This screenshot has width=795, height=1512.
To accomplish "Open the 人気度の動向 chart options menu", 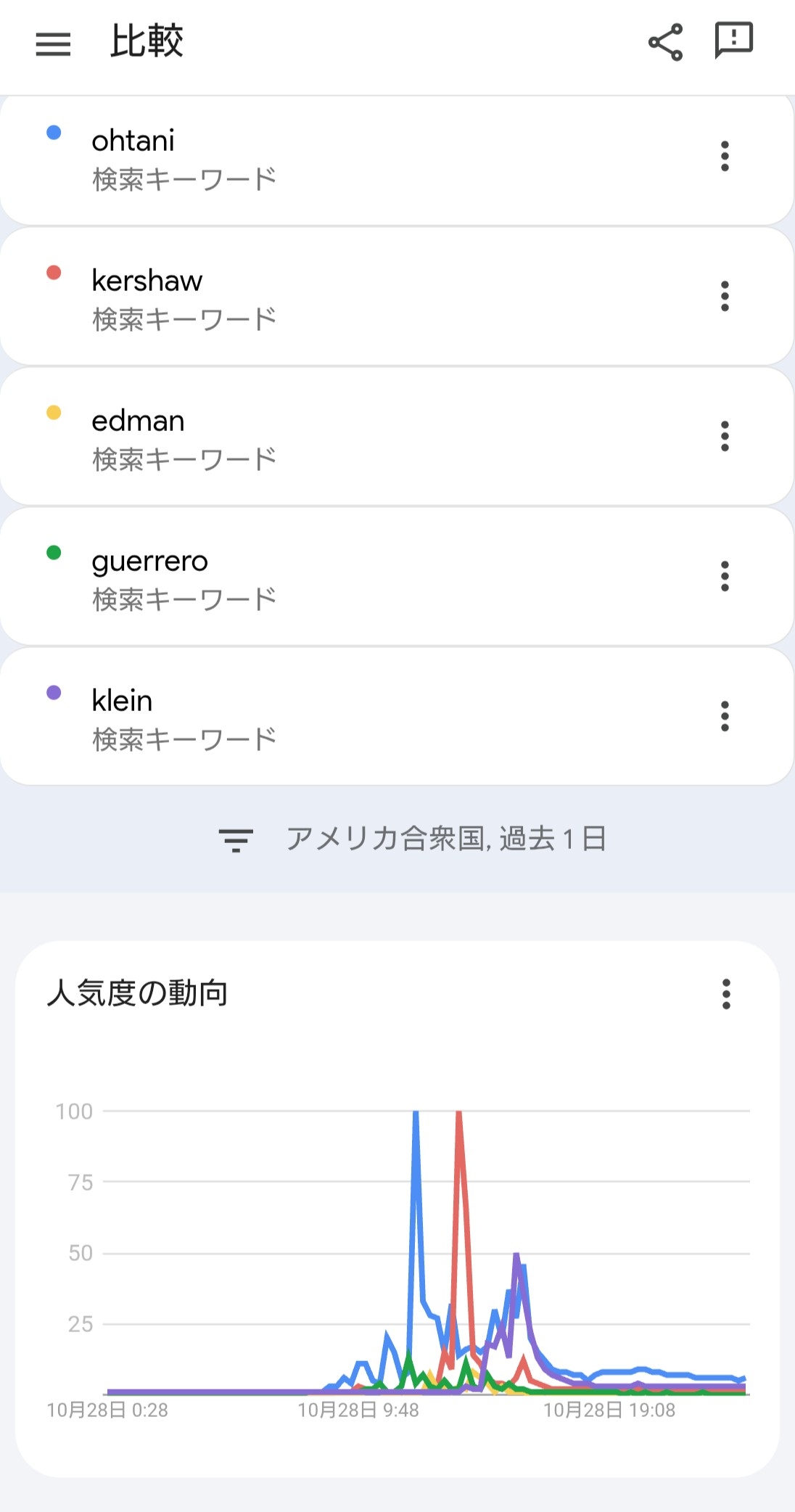I will [725, 994].
